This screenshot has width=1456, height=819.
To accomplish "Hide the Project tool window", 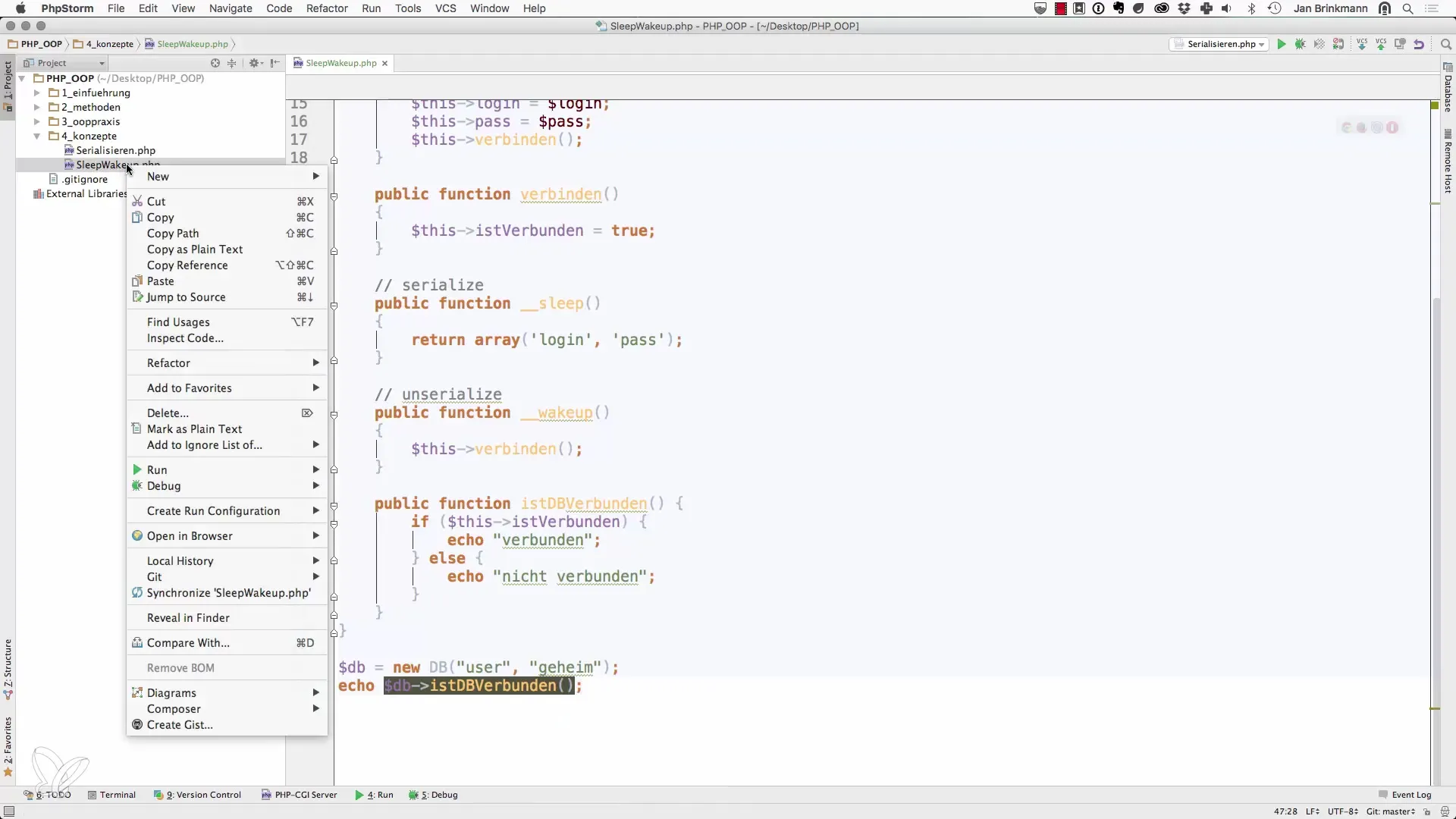I will [275, 63].
